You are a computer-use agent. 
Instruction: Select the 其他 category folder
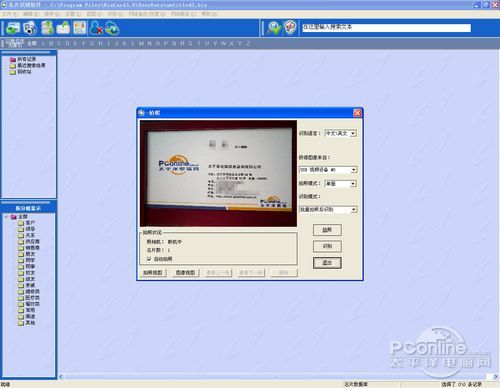[x=30, y=323]
